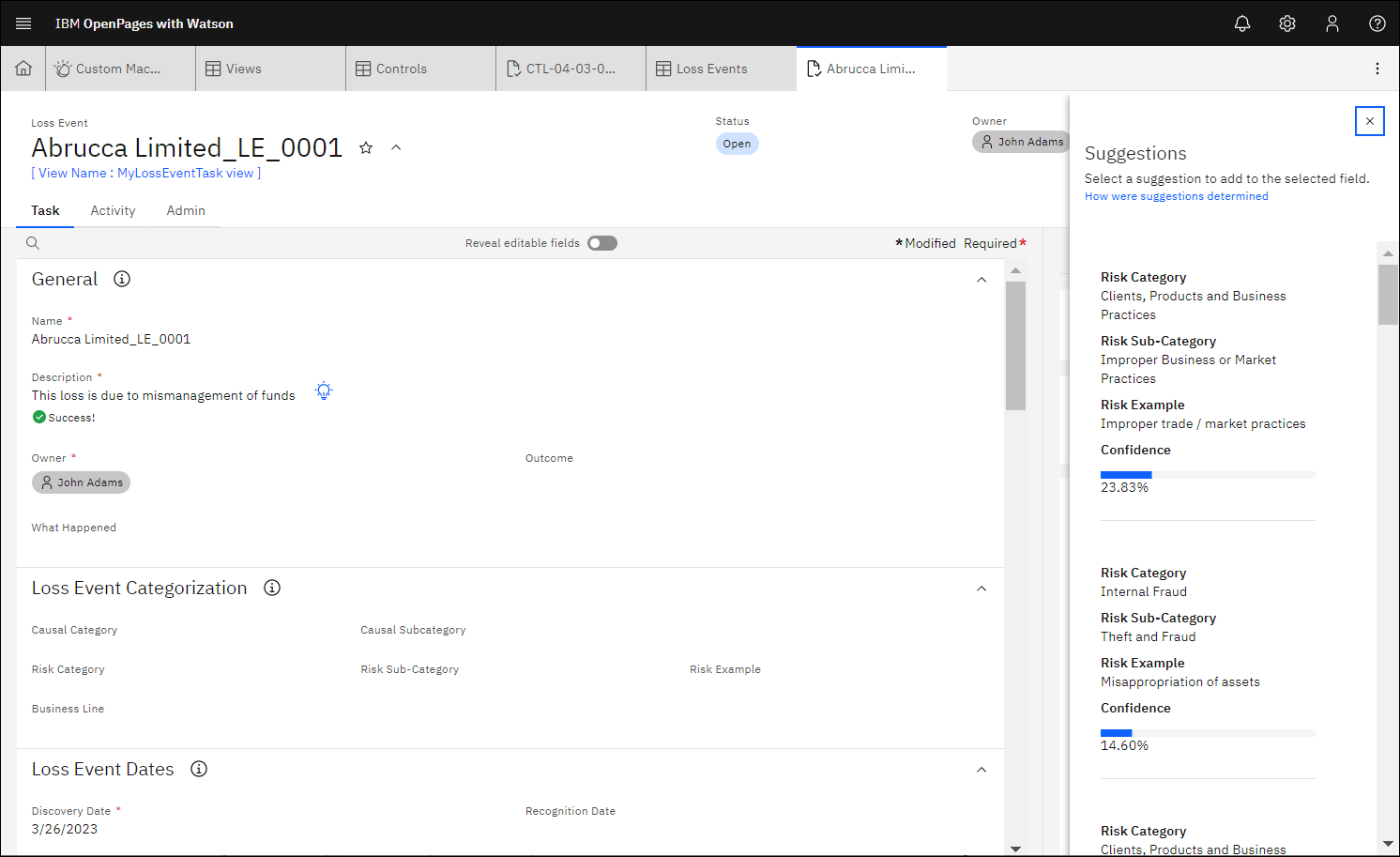Open the Loss Events tab

tap(711, 69)
